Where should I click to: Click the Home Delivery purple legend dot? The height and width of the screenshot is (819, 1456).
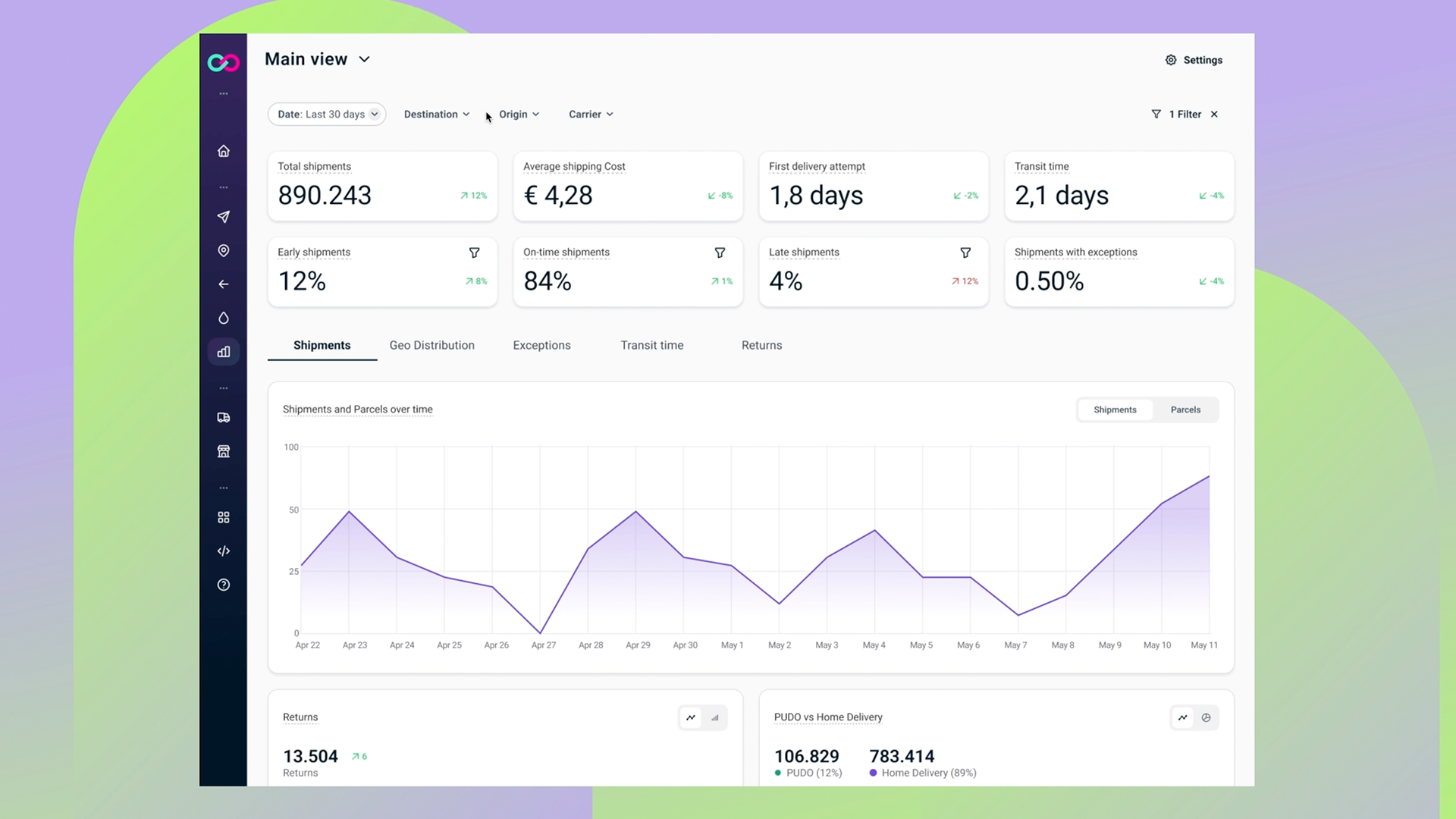(x=874, y=773)
